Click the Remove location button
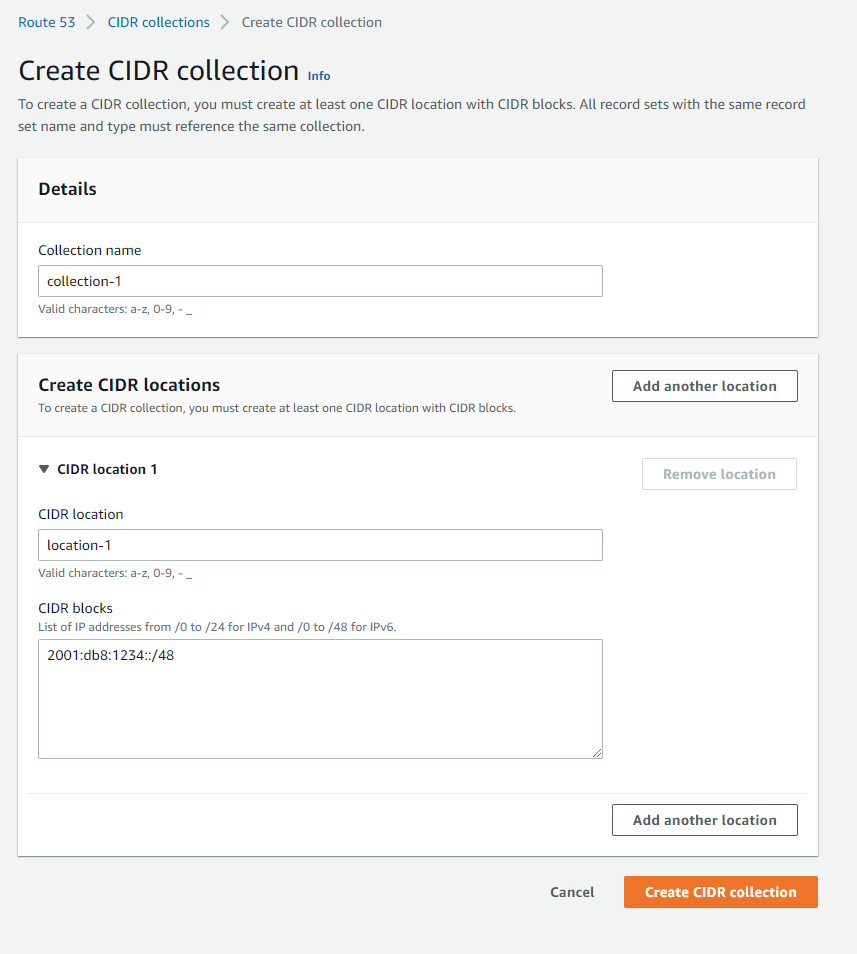This screenshot has height=954, width=857. pos(719,473)
